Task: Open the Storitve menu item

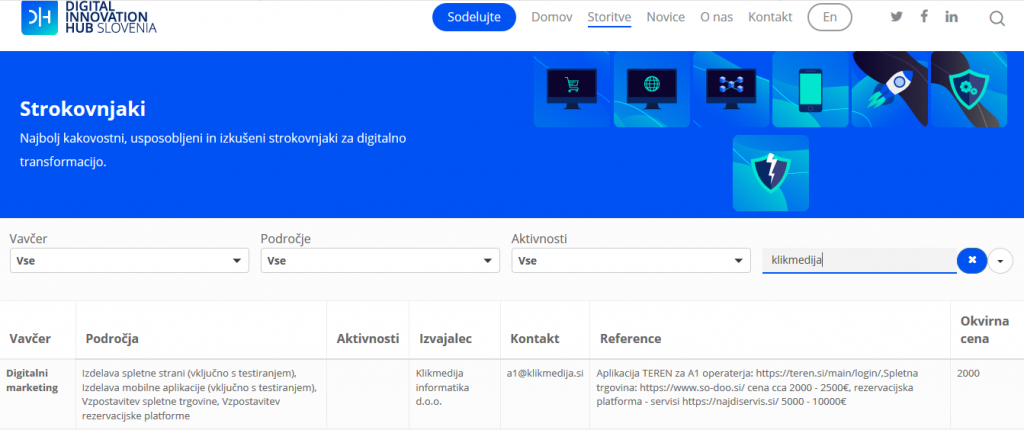Action: [x=609, y=17]
